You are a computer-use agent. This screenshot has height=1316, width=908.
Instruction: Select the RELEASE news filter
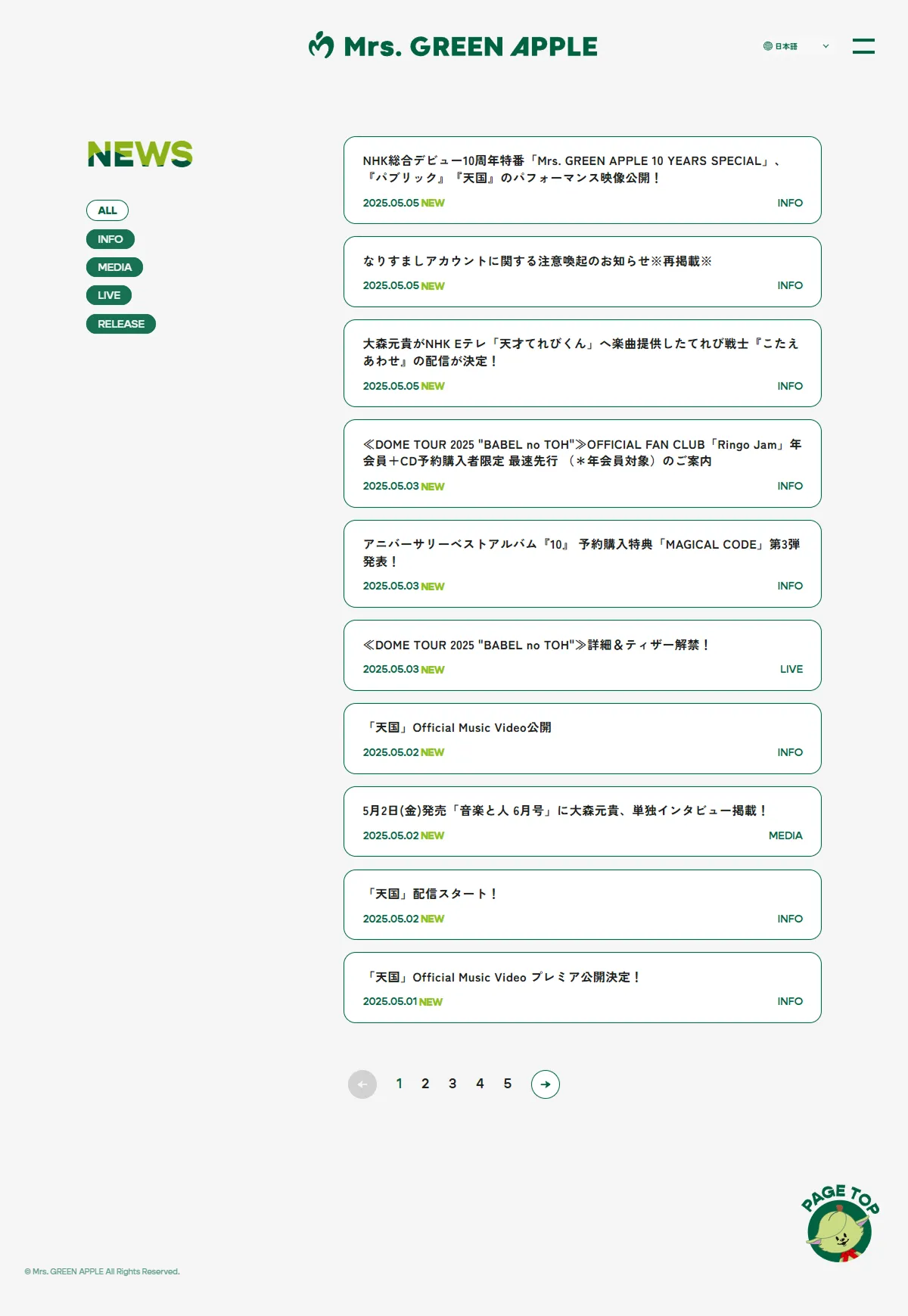pos(121,324)
